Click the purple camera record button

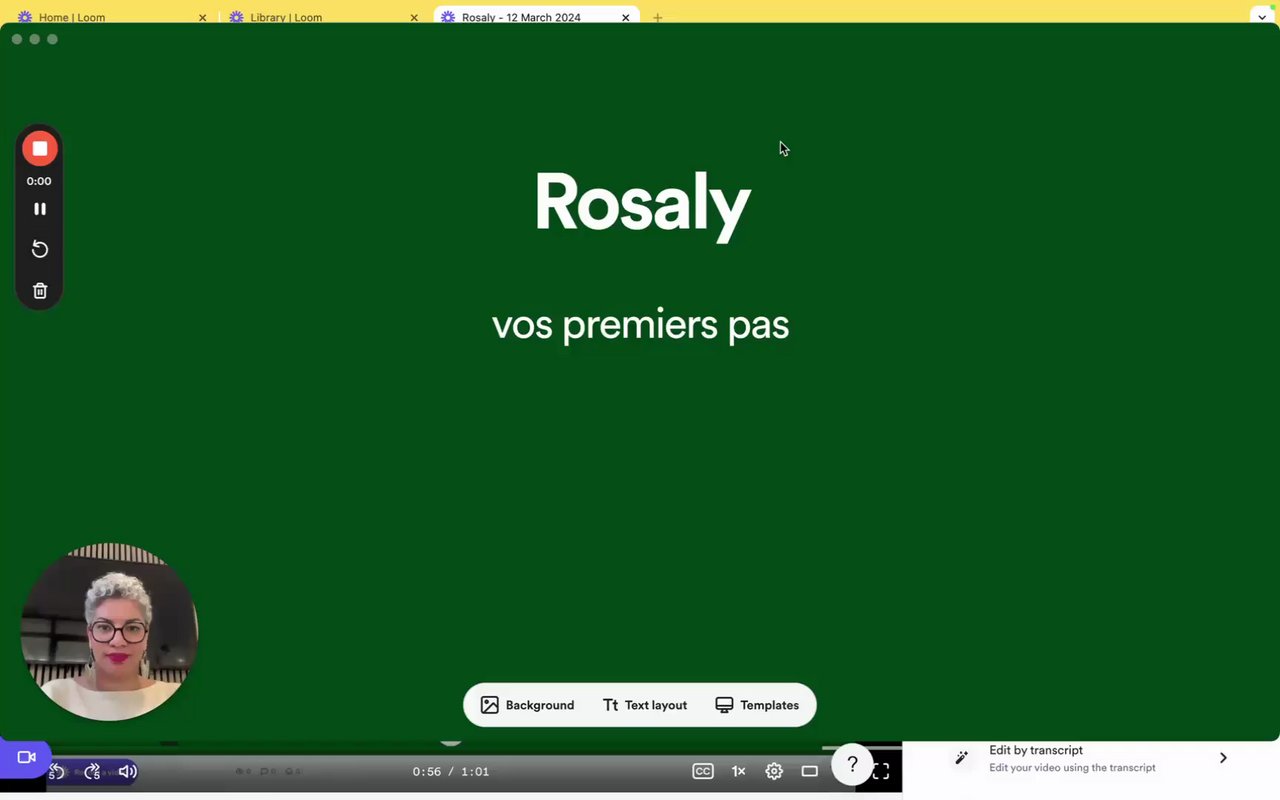(26, 757)
